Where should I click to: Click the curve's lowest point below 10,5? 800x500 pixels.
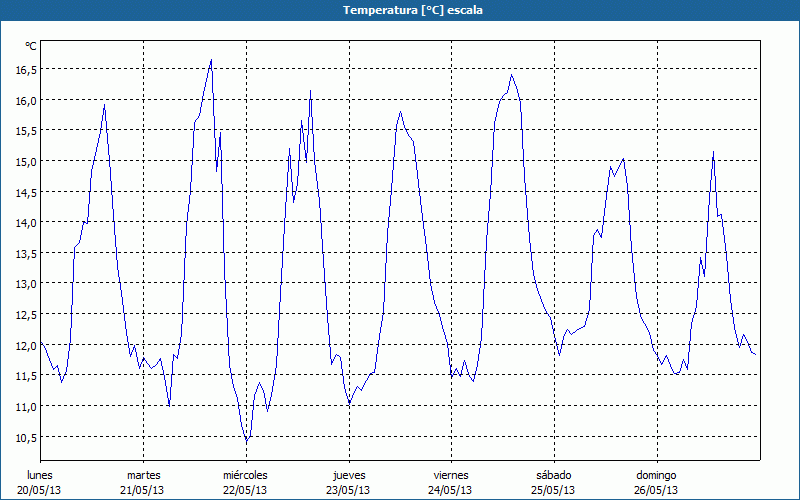click(x=247, y=441)
